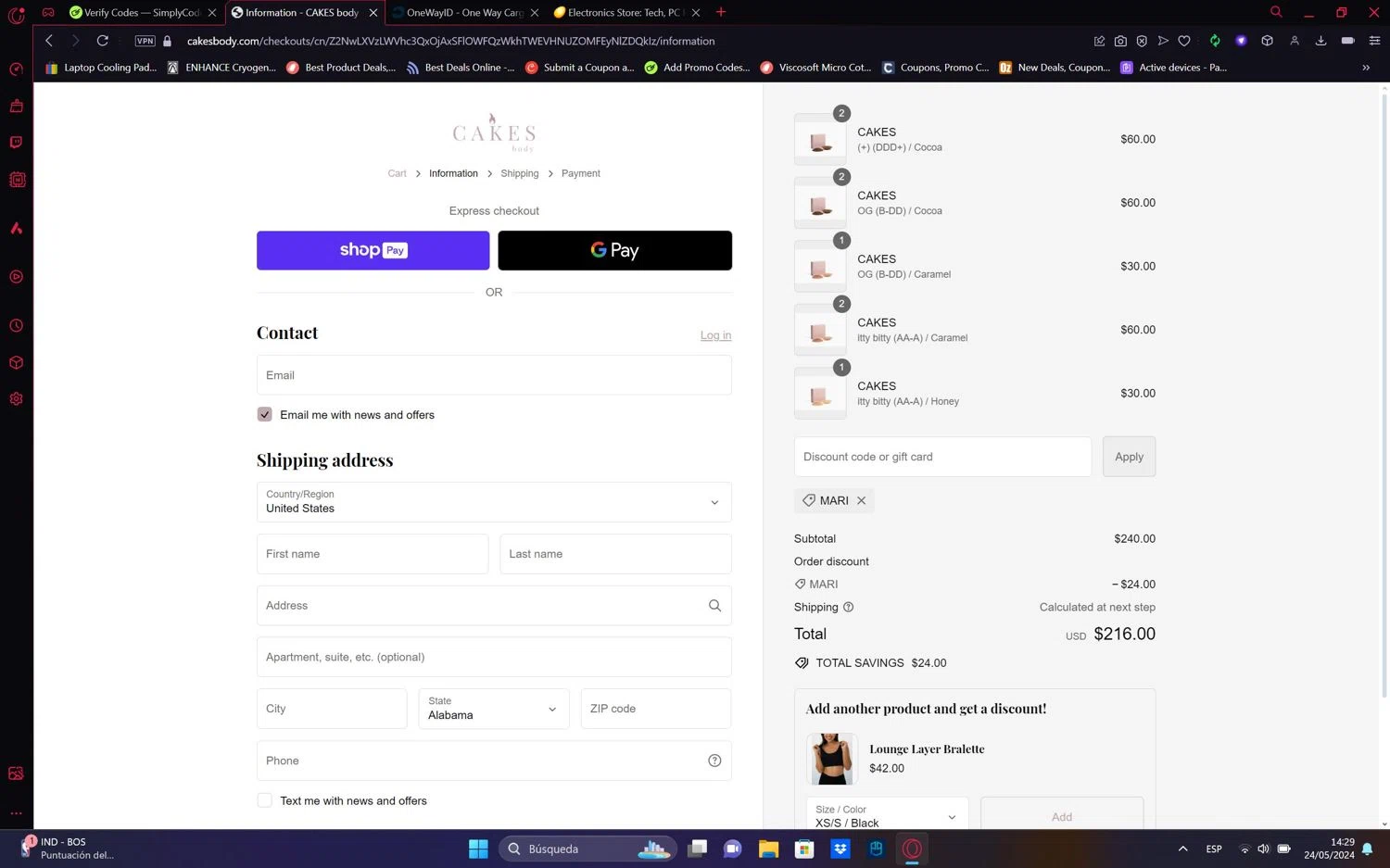The width and height of the screenshot is (1390, 868).
Task: Open Settings gear in sidebar
Action: tap(16, 398)
